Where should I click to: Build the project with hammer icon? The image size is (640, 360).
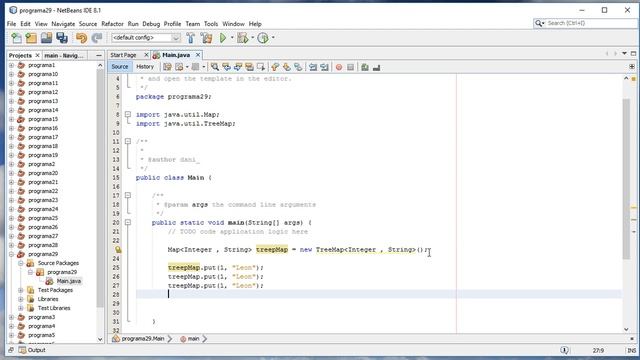coord(191,38)
